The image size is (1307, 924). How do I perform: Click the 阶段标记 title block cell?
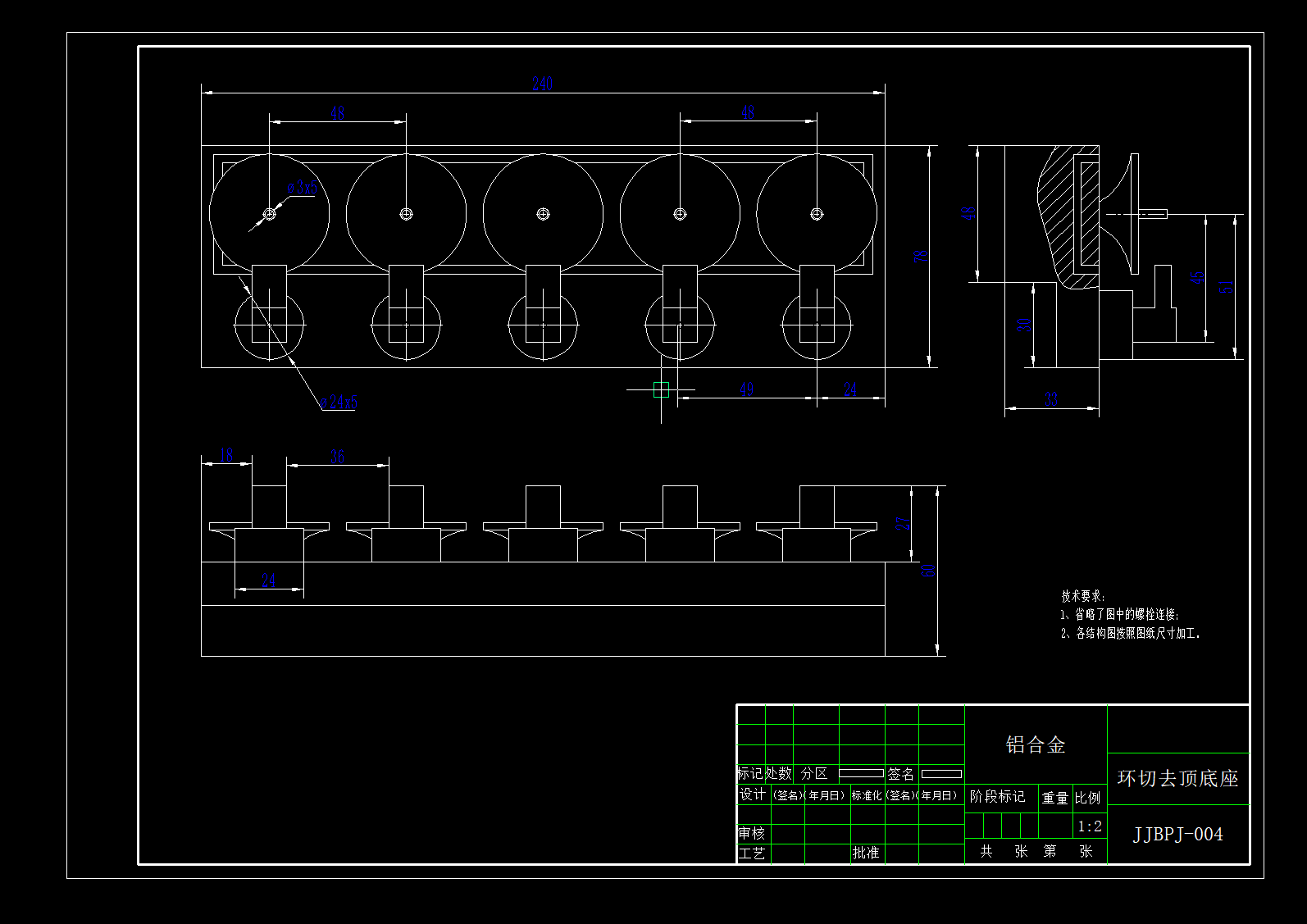[x=997, y=796]
